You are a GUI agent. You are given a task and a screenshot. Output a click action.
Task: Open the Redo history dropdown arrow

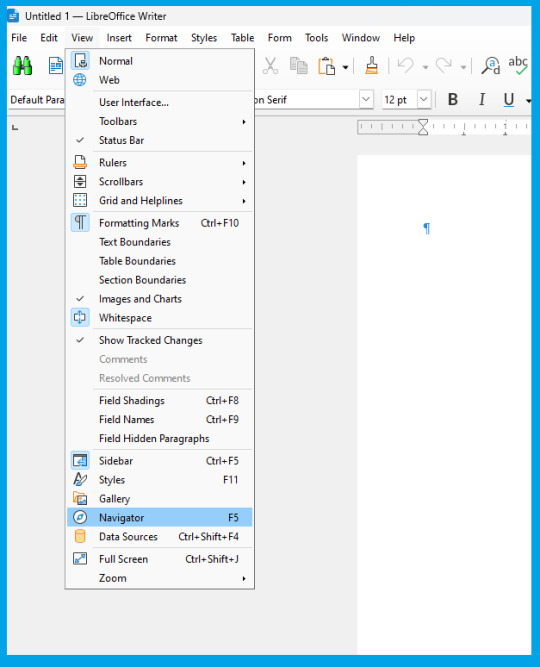(x=463, y=67)
